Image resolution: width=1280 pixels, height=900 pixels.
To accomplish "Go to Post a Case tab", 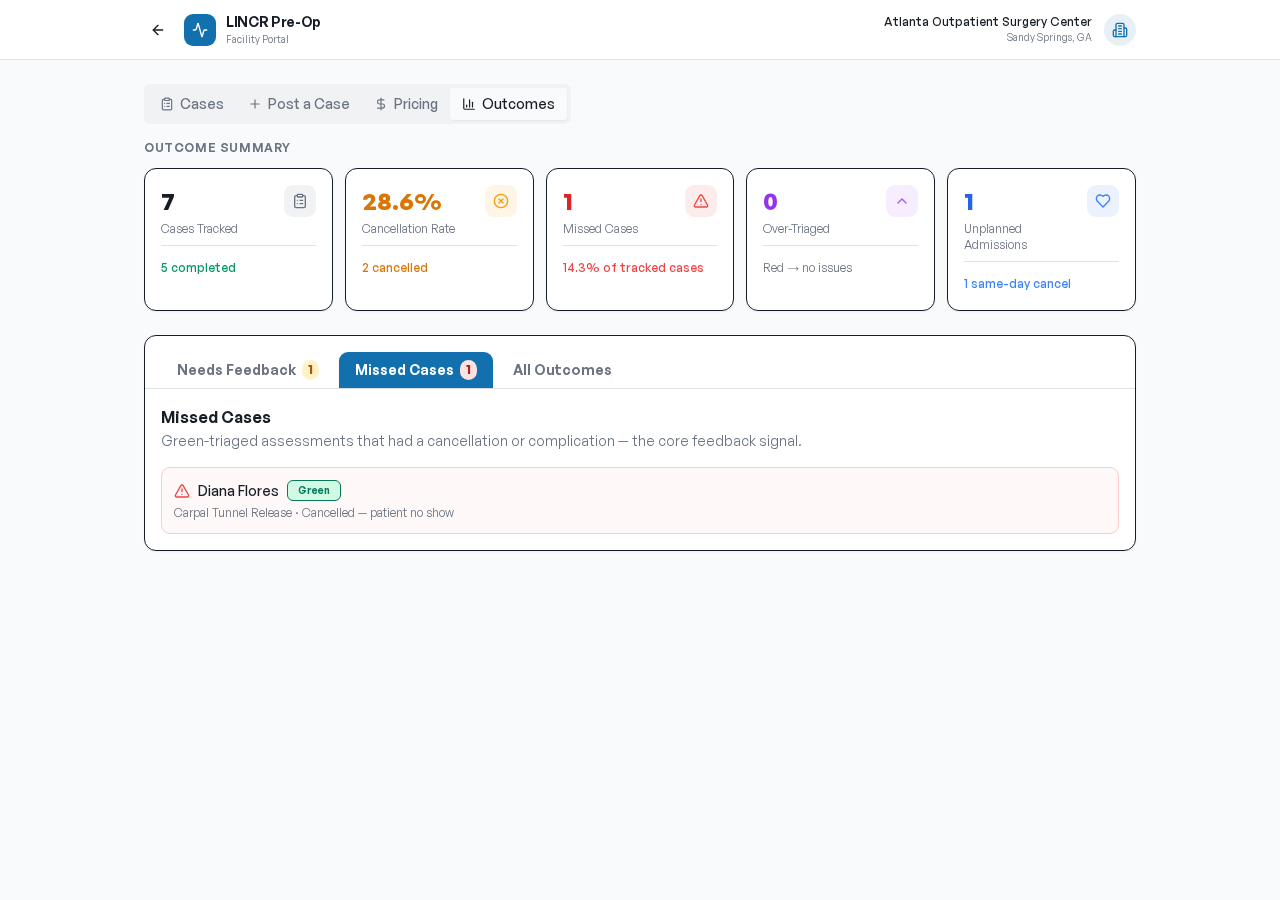I will 299,104.
